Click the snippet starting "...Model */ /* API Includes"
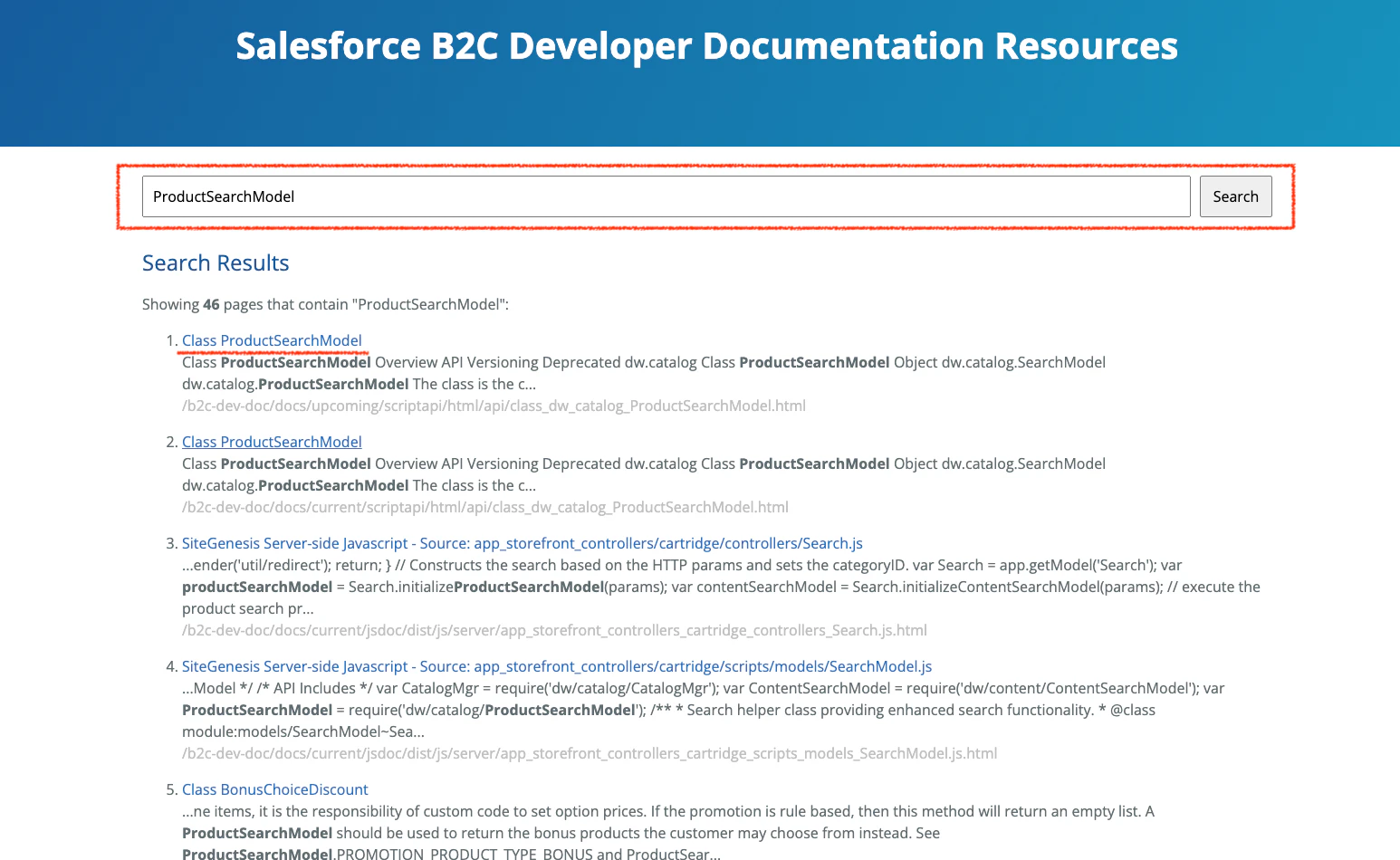Viewport: 1400px width, 860px height. (x=703, y=710)
